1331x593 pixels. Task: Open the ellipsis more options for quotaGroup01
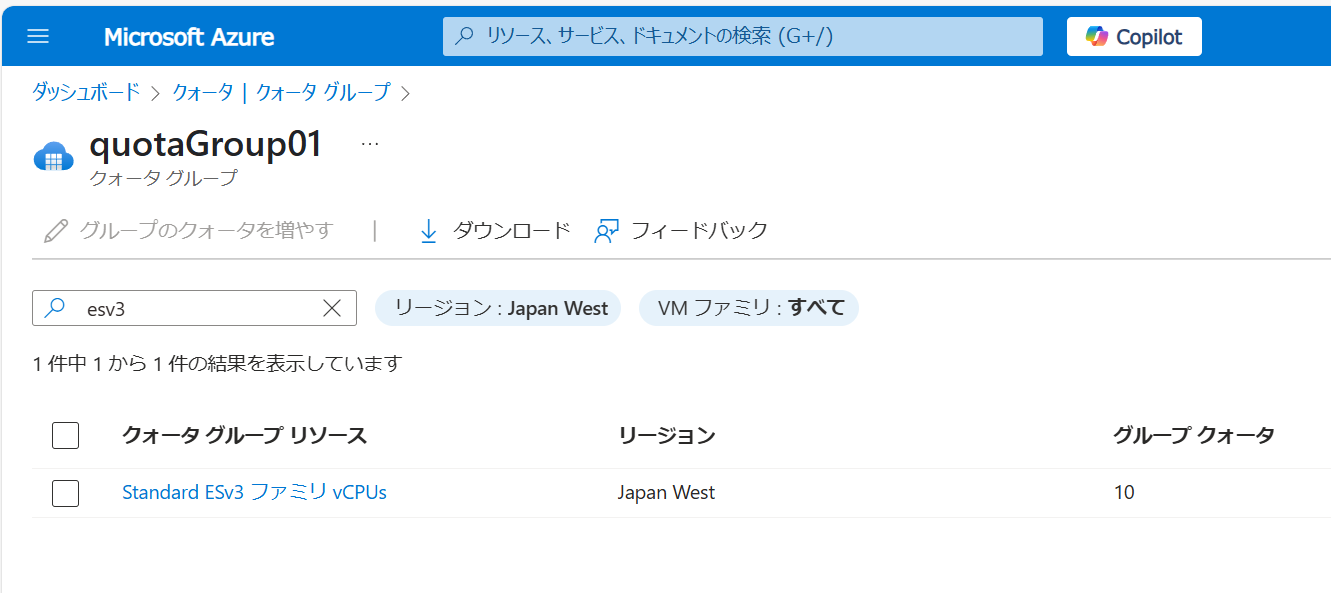[370, 144]
